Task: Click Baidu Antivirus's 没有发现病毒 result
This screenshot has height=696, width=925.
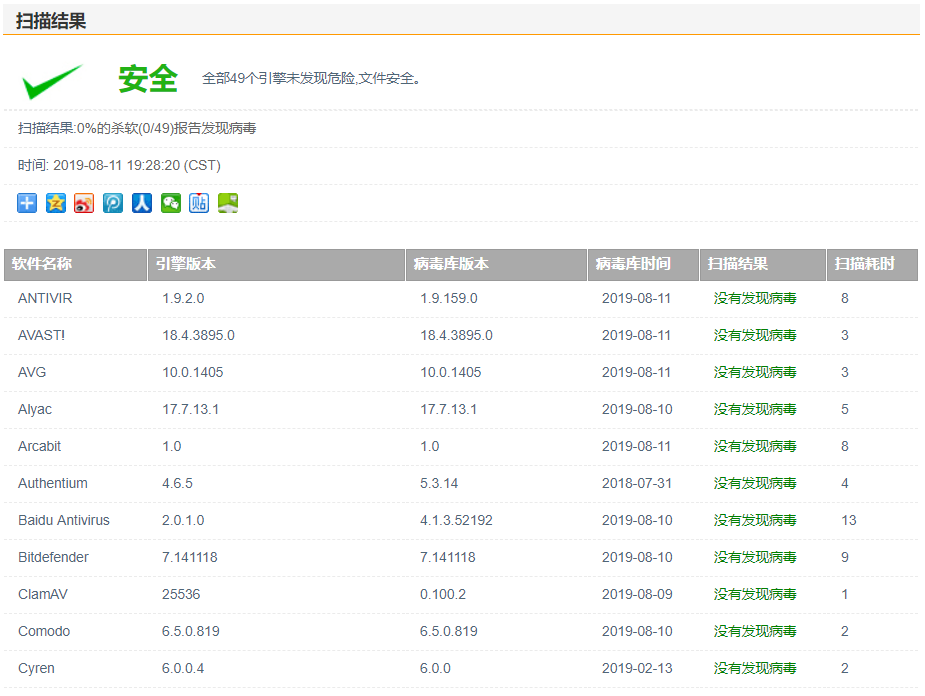Action: [x=755, y=521]
